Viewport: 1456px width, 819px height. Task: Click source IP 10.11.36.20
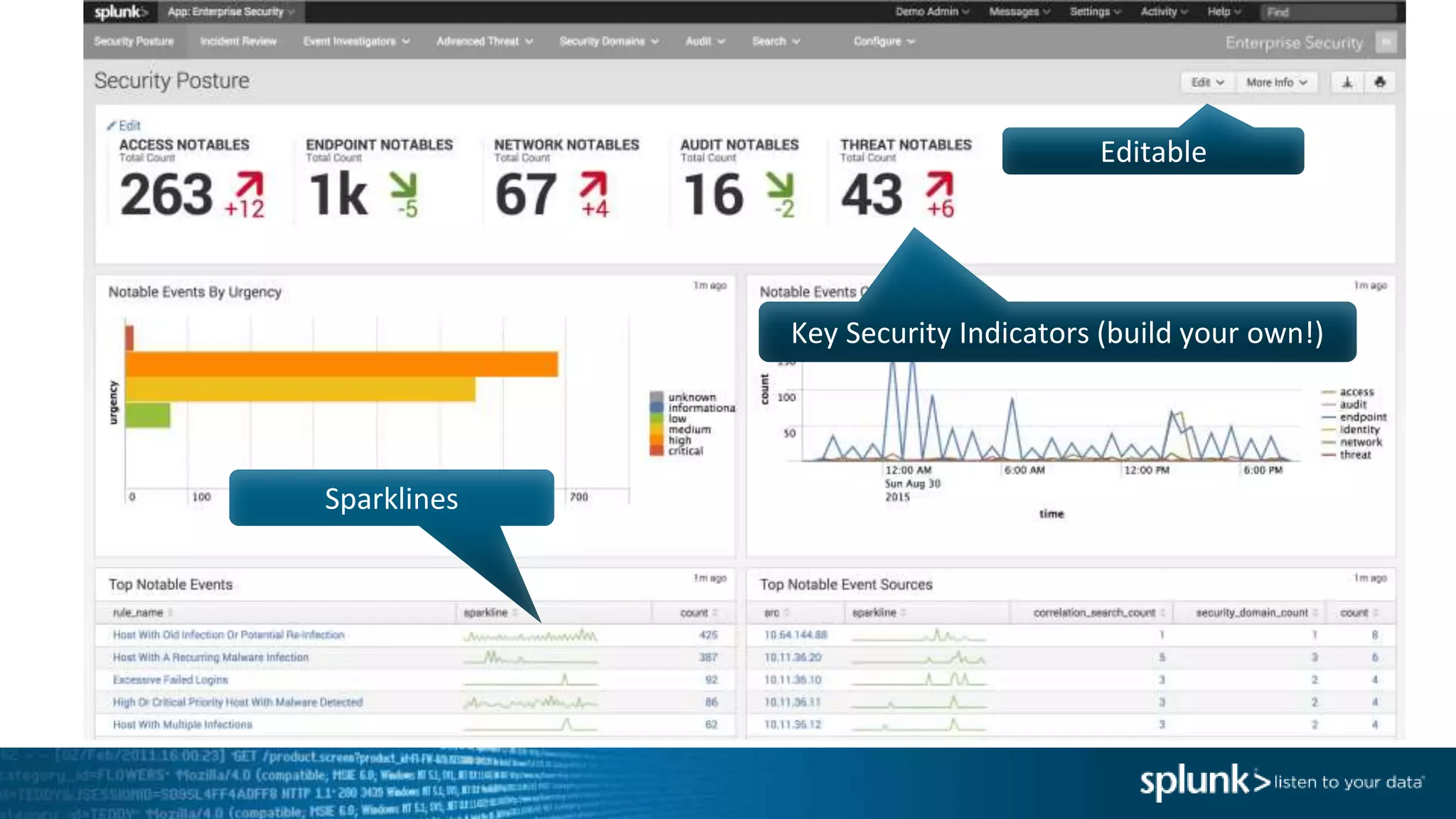point(793,658)
